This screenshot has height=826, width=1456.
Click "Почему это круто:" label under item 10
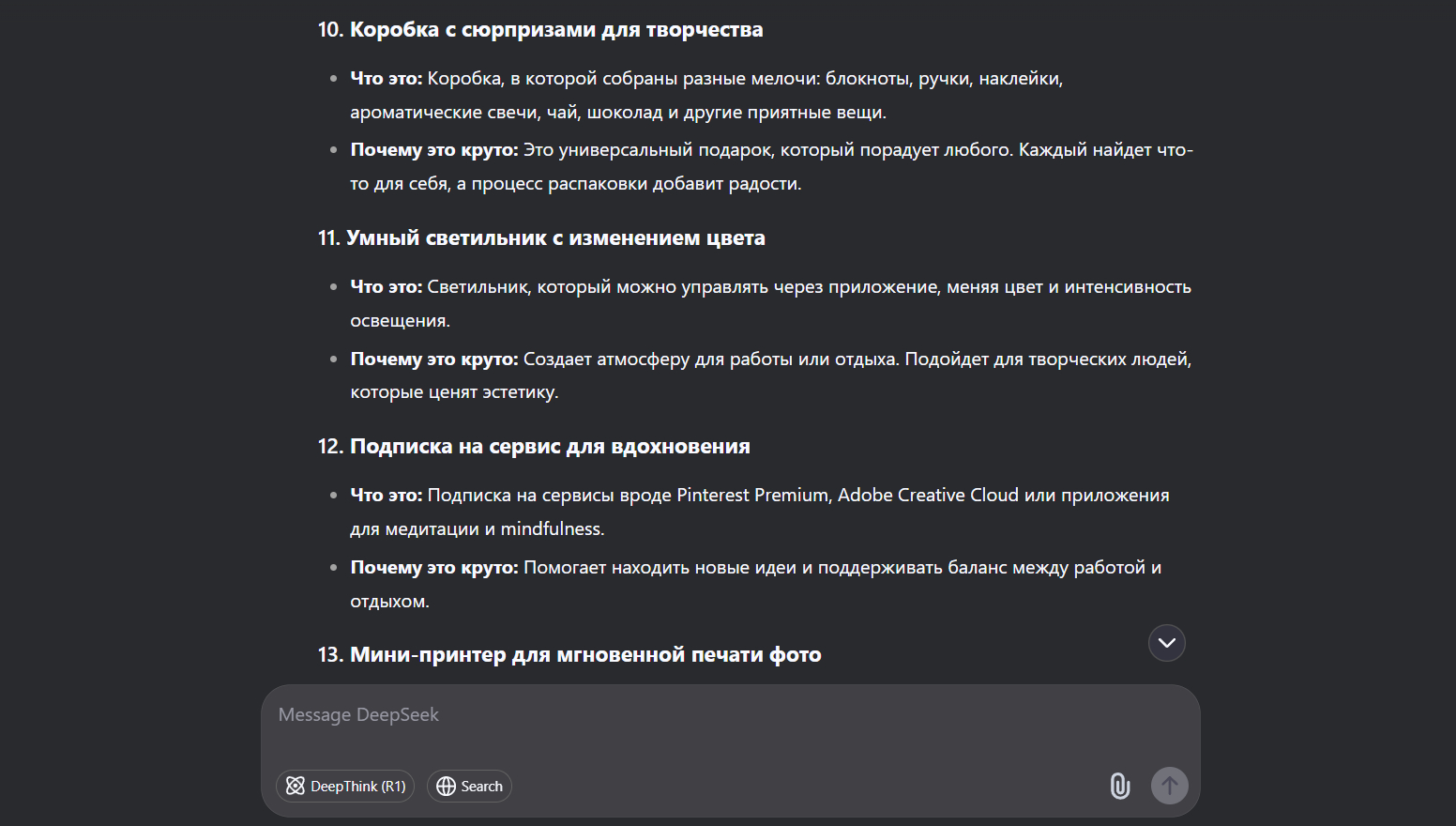coord(434,150)
